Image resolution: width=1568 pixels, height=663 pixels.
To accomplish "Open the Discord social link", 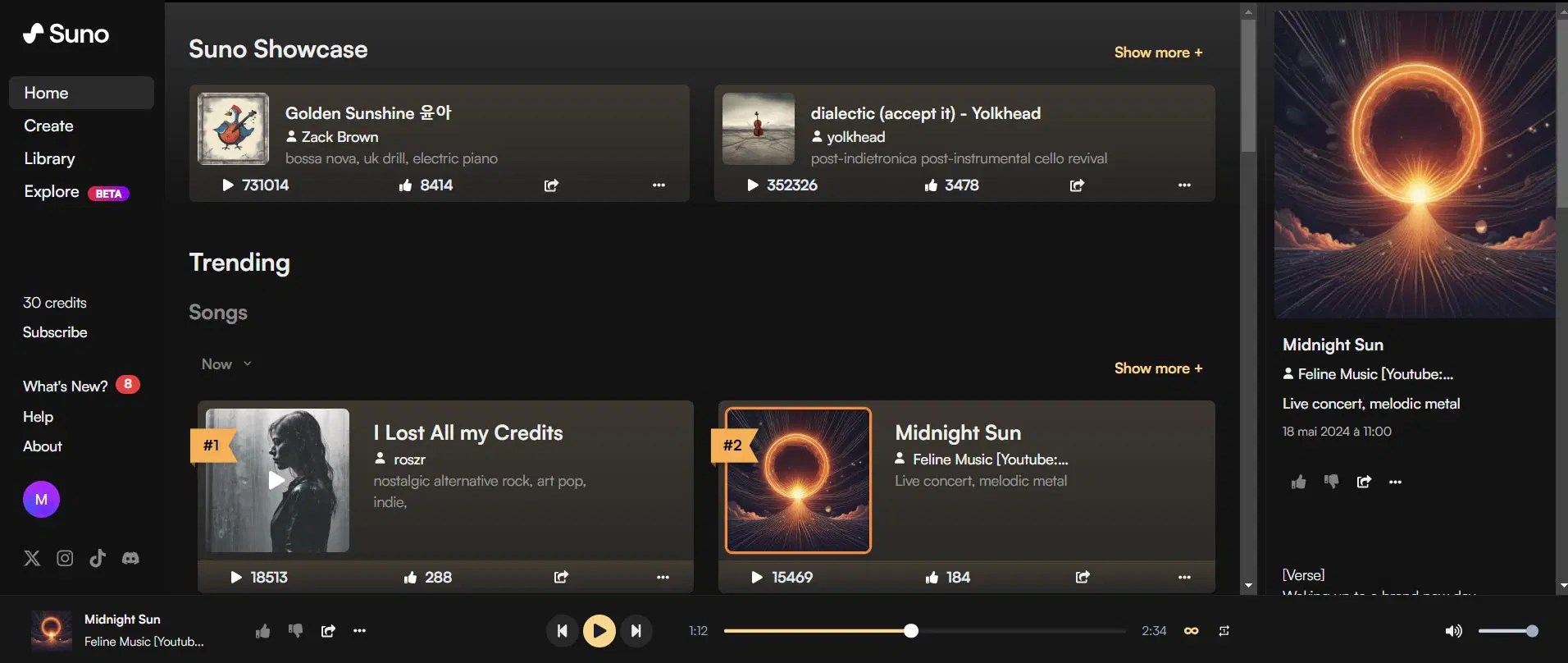I will point(130,558).
